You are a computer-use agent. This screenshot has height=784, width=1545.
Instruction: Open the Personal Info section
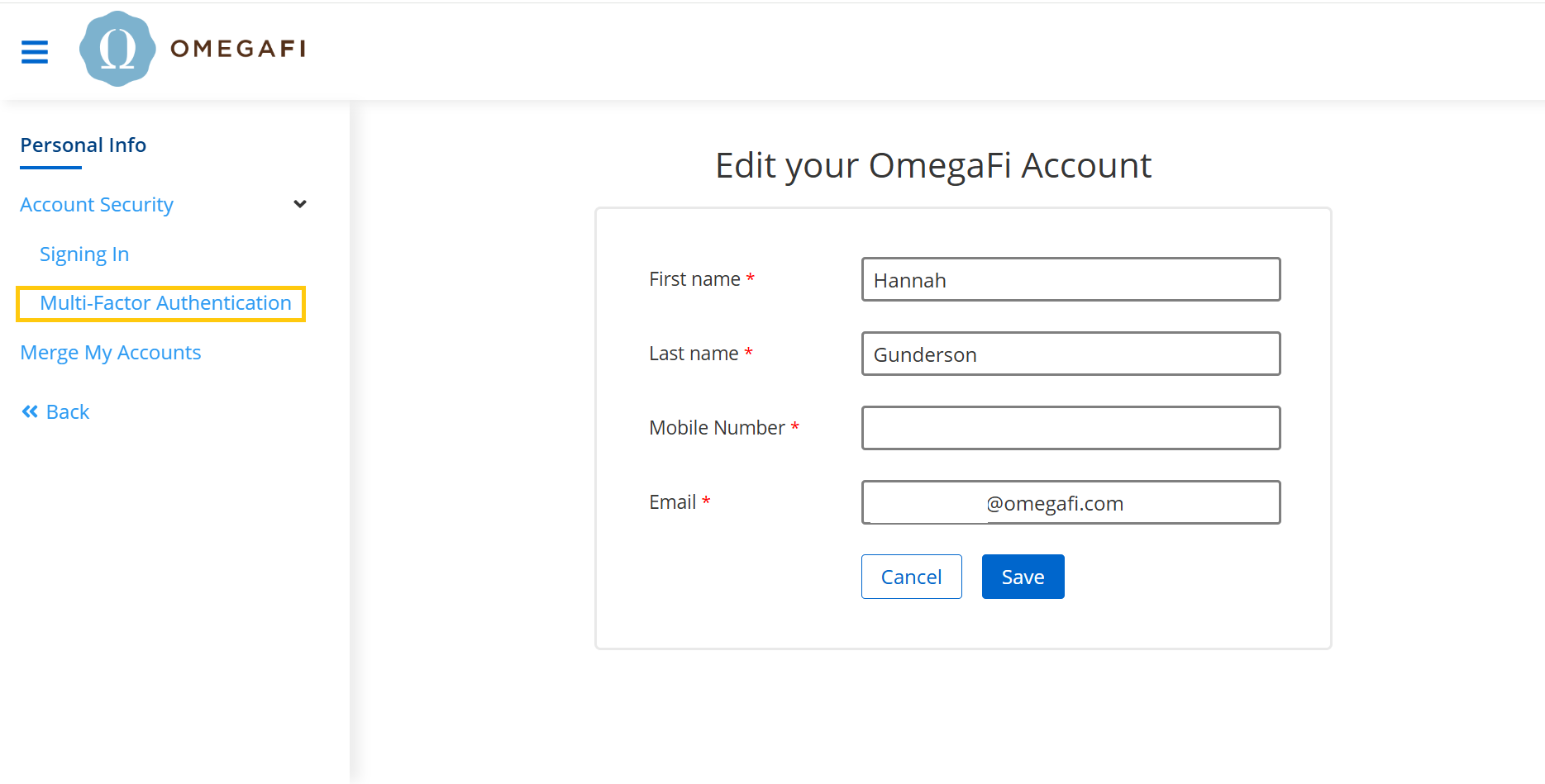83,145
